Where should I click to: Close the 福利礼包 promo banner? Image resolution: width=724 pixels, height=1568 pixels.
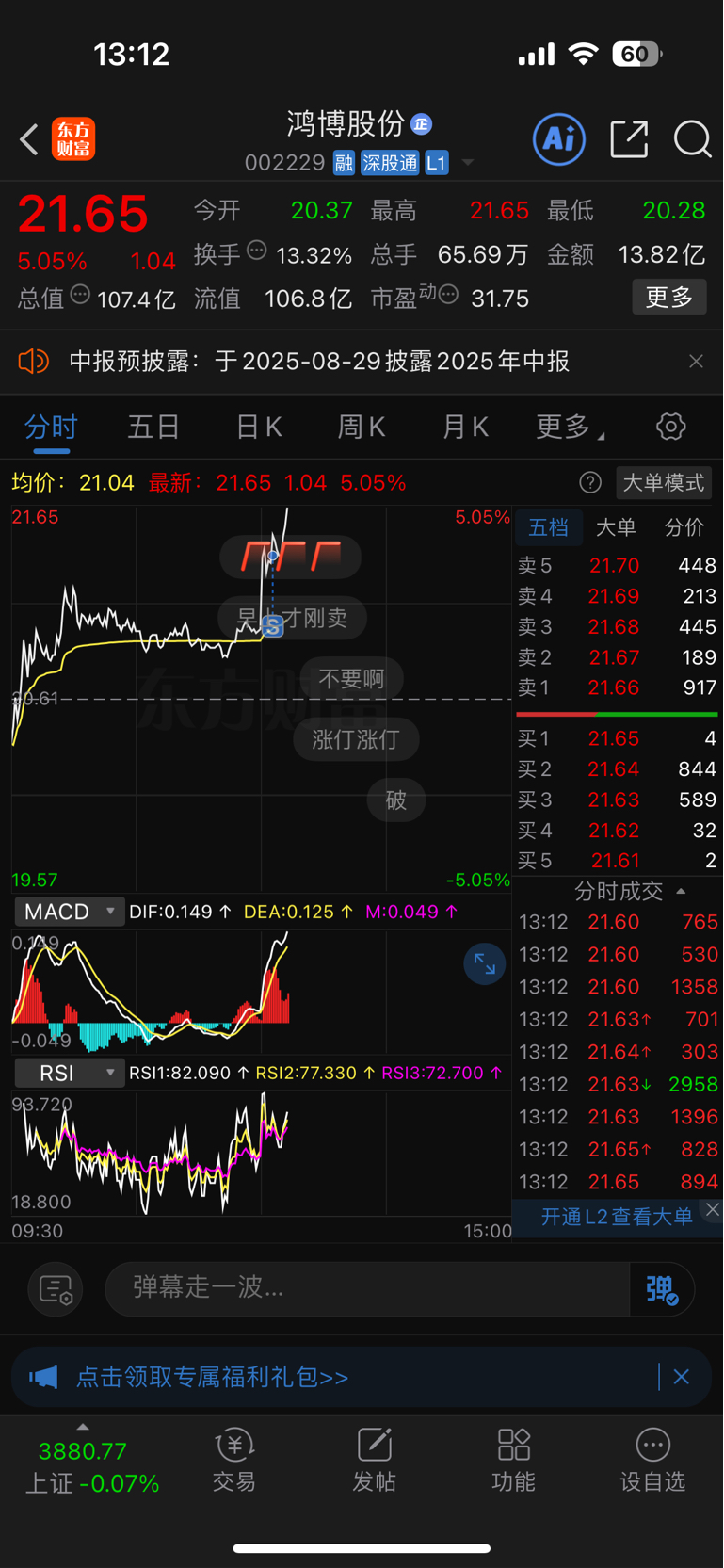(x=682, y=1377)
